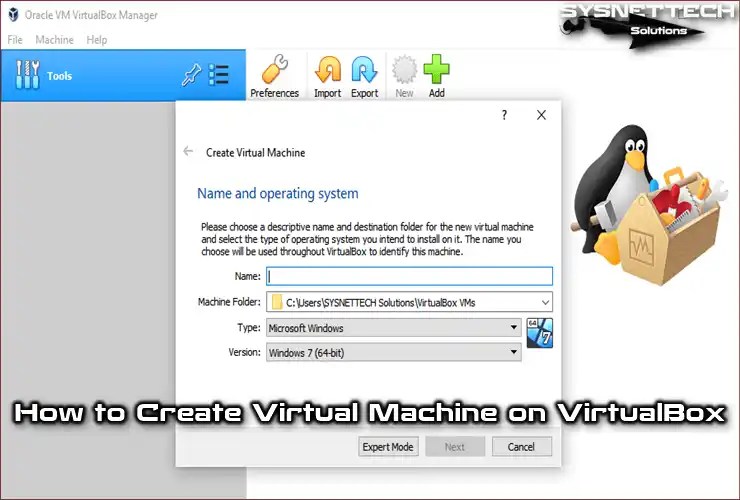Click the VirtualBox logo in title bar

tap(13, 15)
